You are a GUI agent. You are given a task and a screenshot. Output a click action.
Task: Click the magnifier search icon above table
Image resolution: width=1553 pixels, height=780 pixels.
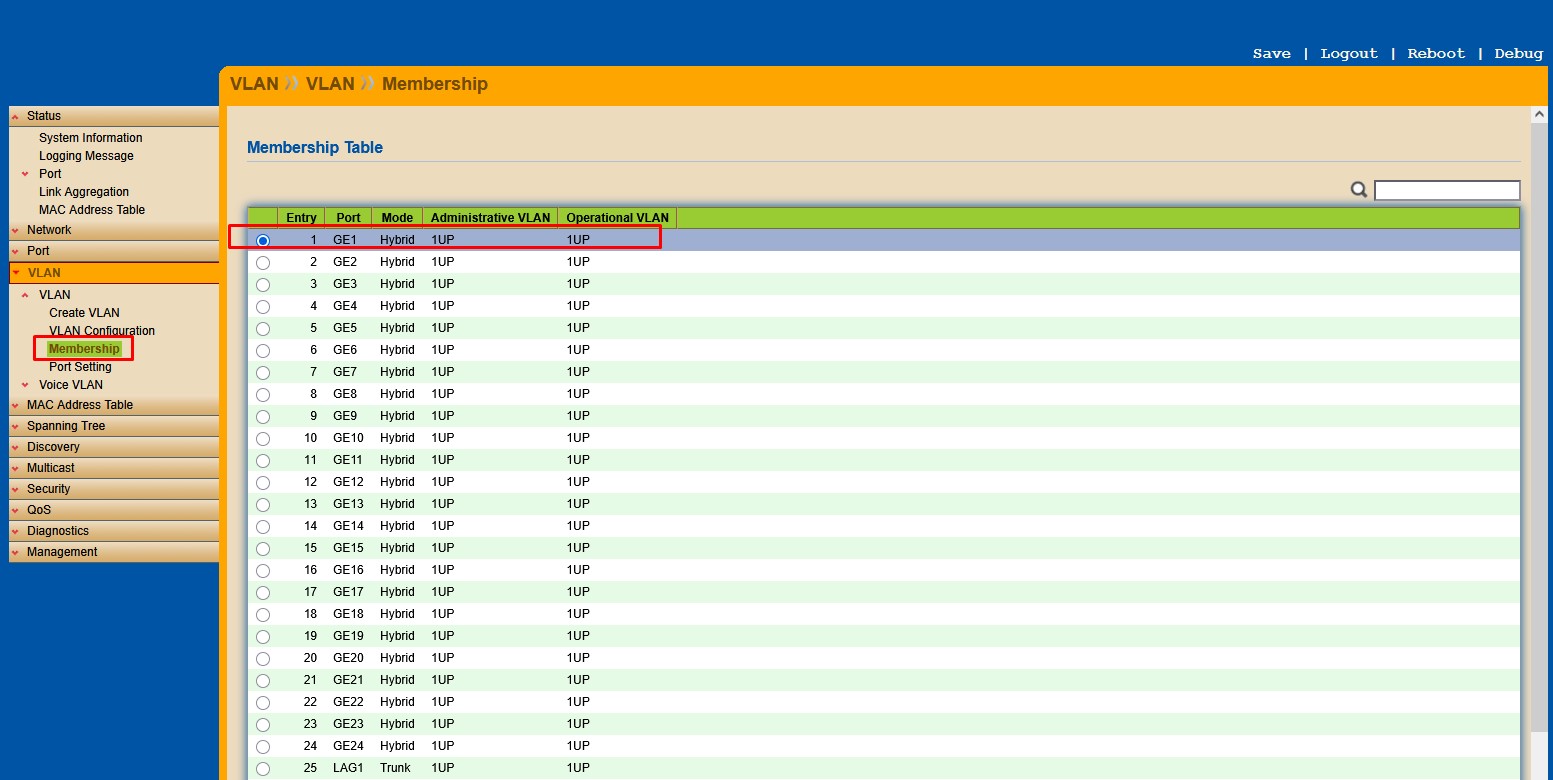point(1359,190)
